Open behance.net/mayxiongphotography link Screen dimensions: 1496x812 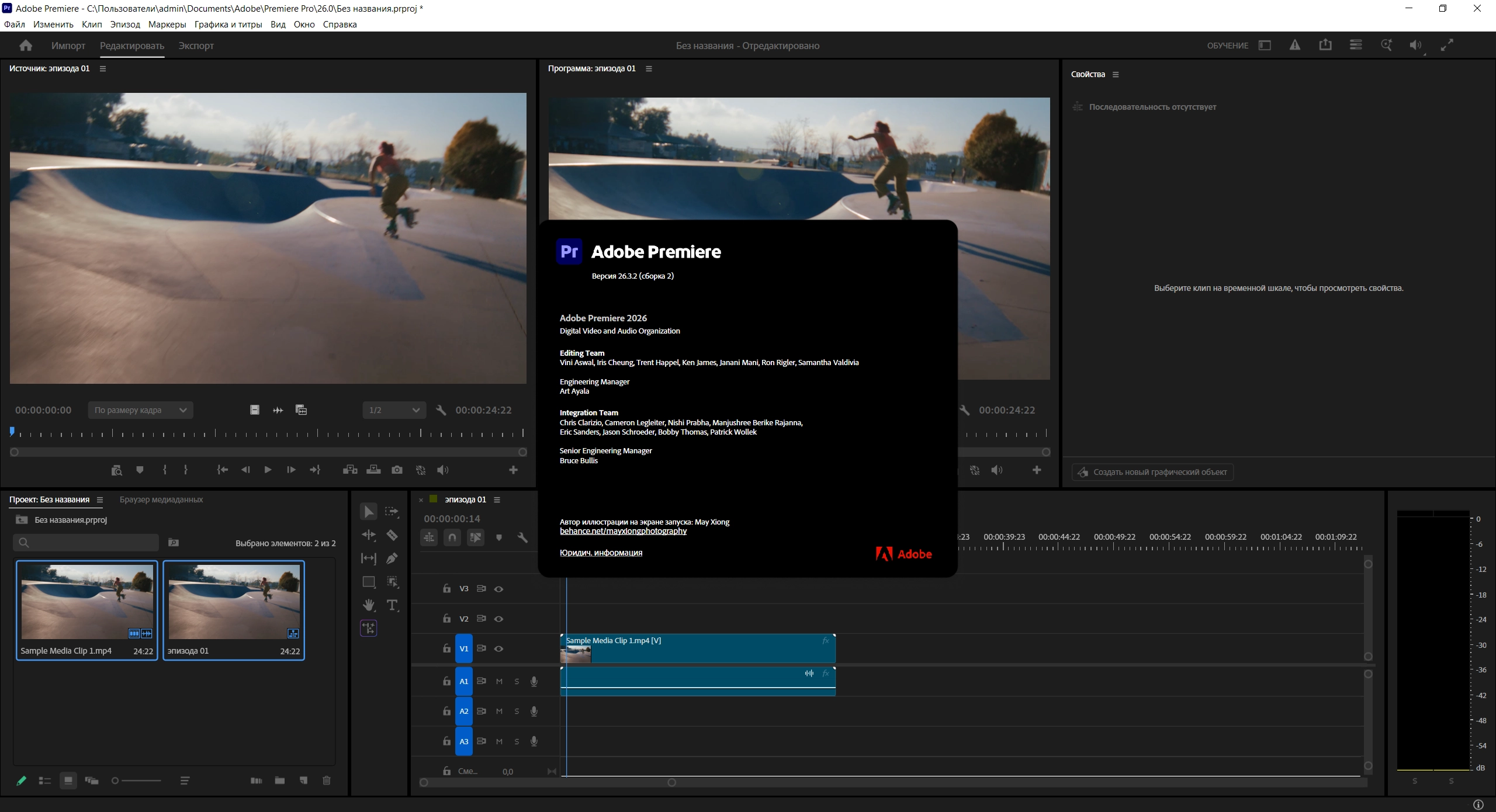pos(623,531)
